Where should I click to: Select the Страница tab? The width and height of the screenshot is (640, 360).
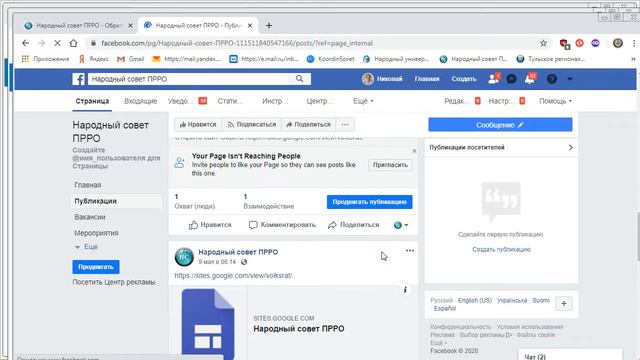pyautogui.click(x=92, y=101)
